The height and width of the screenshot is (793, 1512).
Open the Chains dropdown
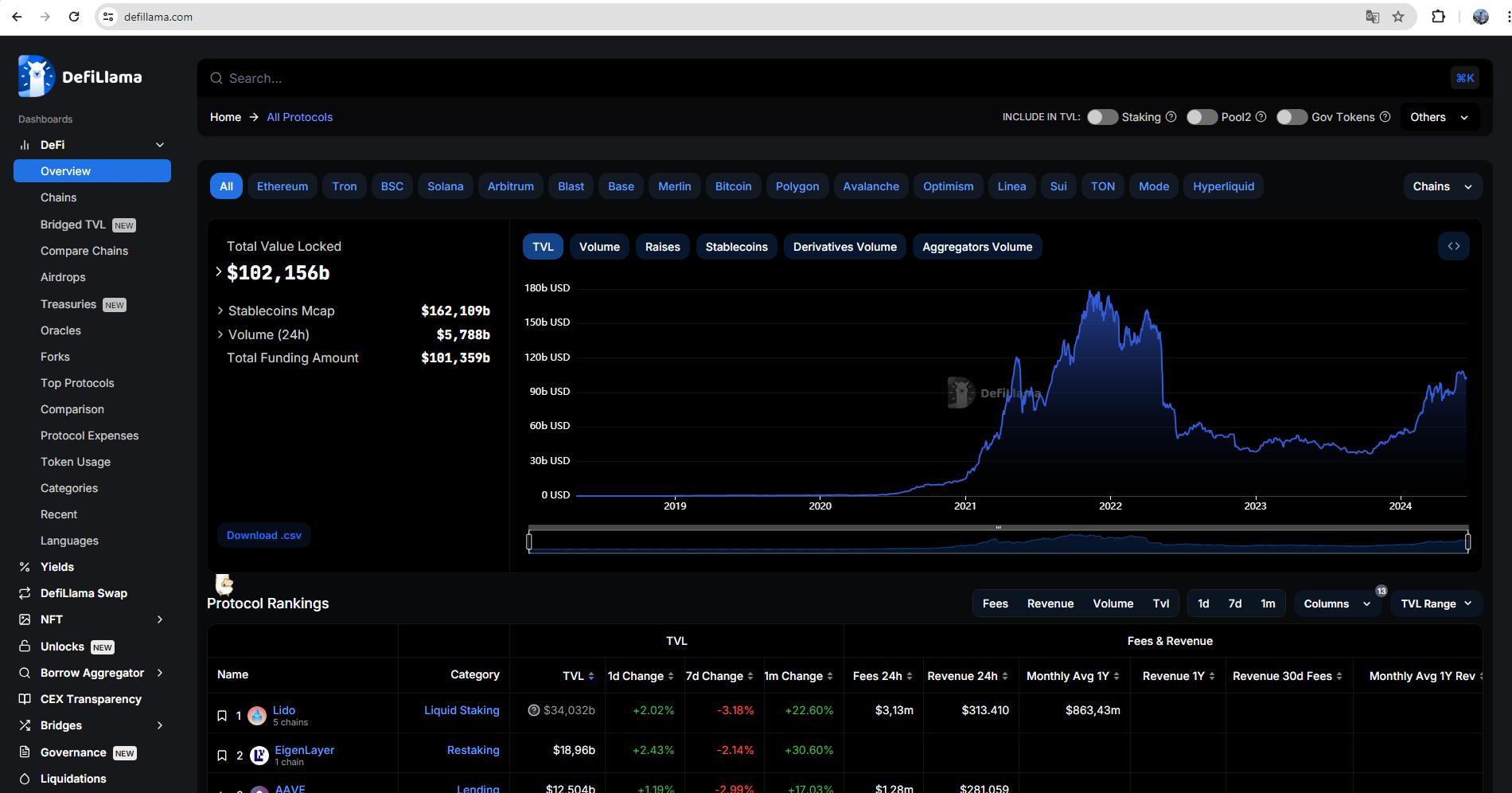click(x=1443, y=186)
